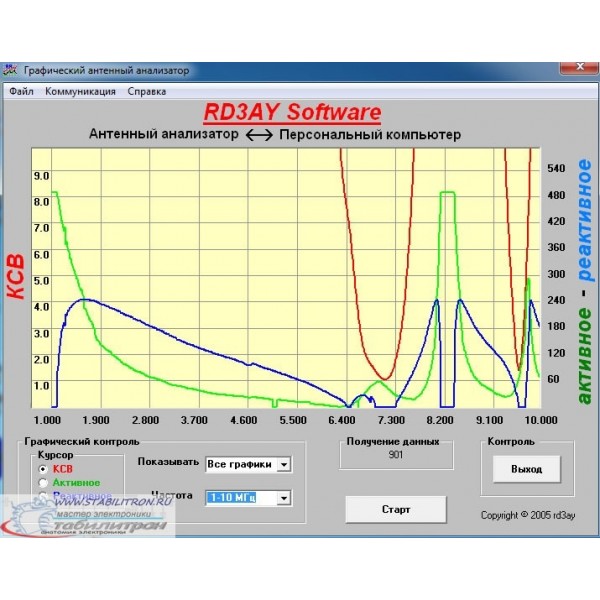This screenshot has width=600, height=600.
Task: Click the 4.600 frequency axis label
Action: [243, 420]
